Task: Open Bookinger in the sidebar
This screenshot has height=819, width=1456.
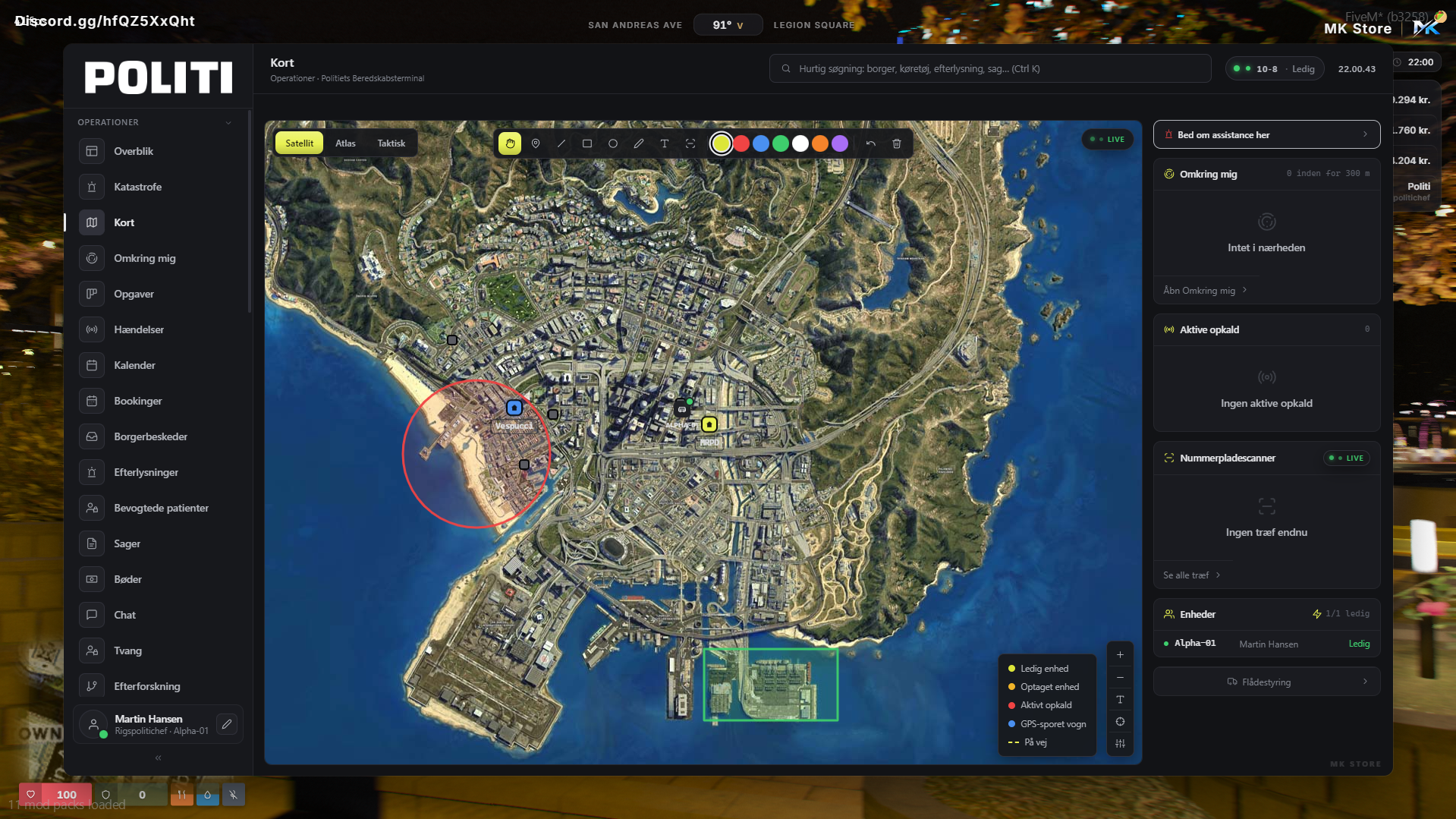Action: point(156,401)
